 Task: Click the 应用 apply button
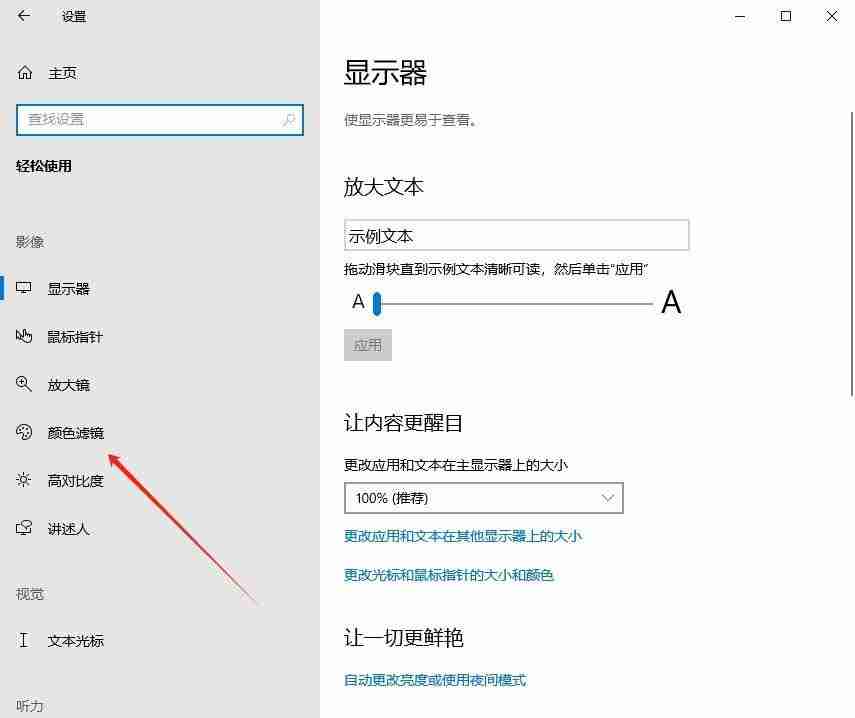tap(369, 344)
